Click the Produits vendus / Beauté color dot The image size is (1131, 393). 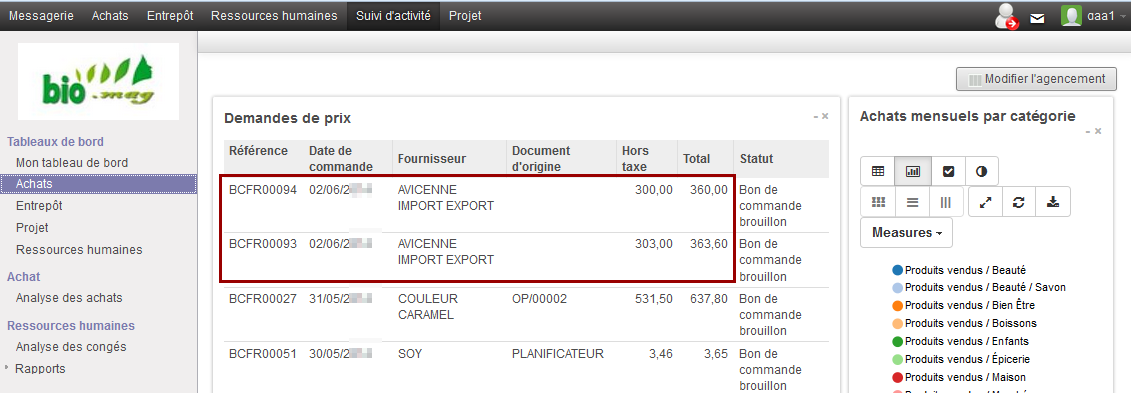point(897,270)
